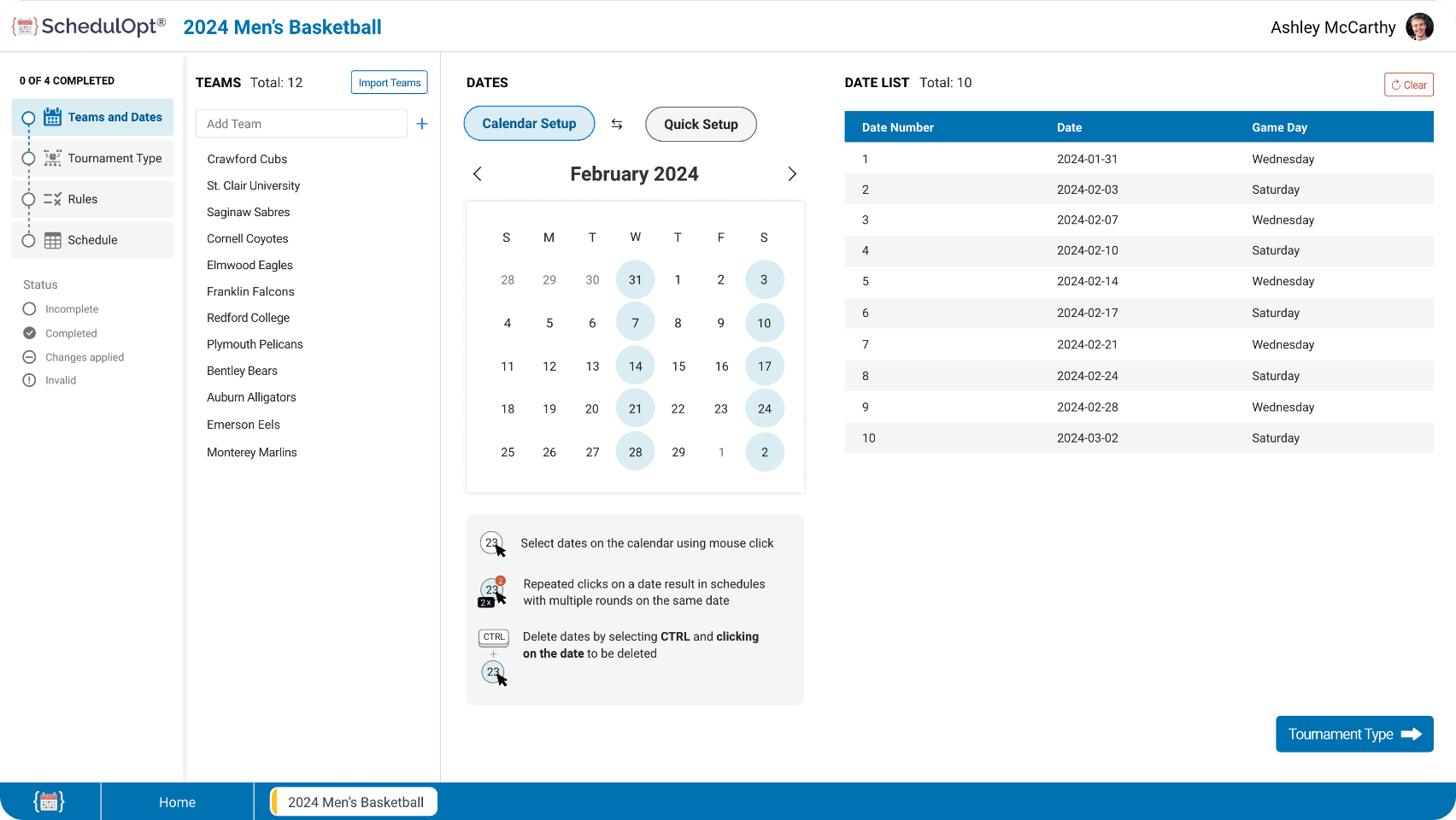Viewport: 1456px width, 820px height.
Task: Clear the date list
Action: [1408, 85]
